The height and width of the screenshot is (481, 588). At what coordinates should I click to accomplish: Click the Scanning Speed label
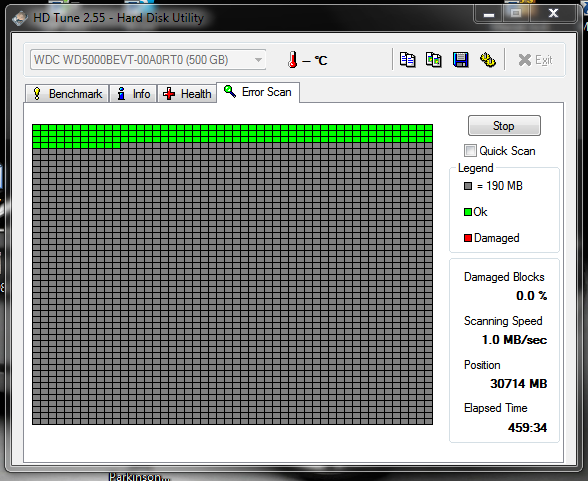(x=503, y=321)
